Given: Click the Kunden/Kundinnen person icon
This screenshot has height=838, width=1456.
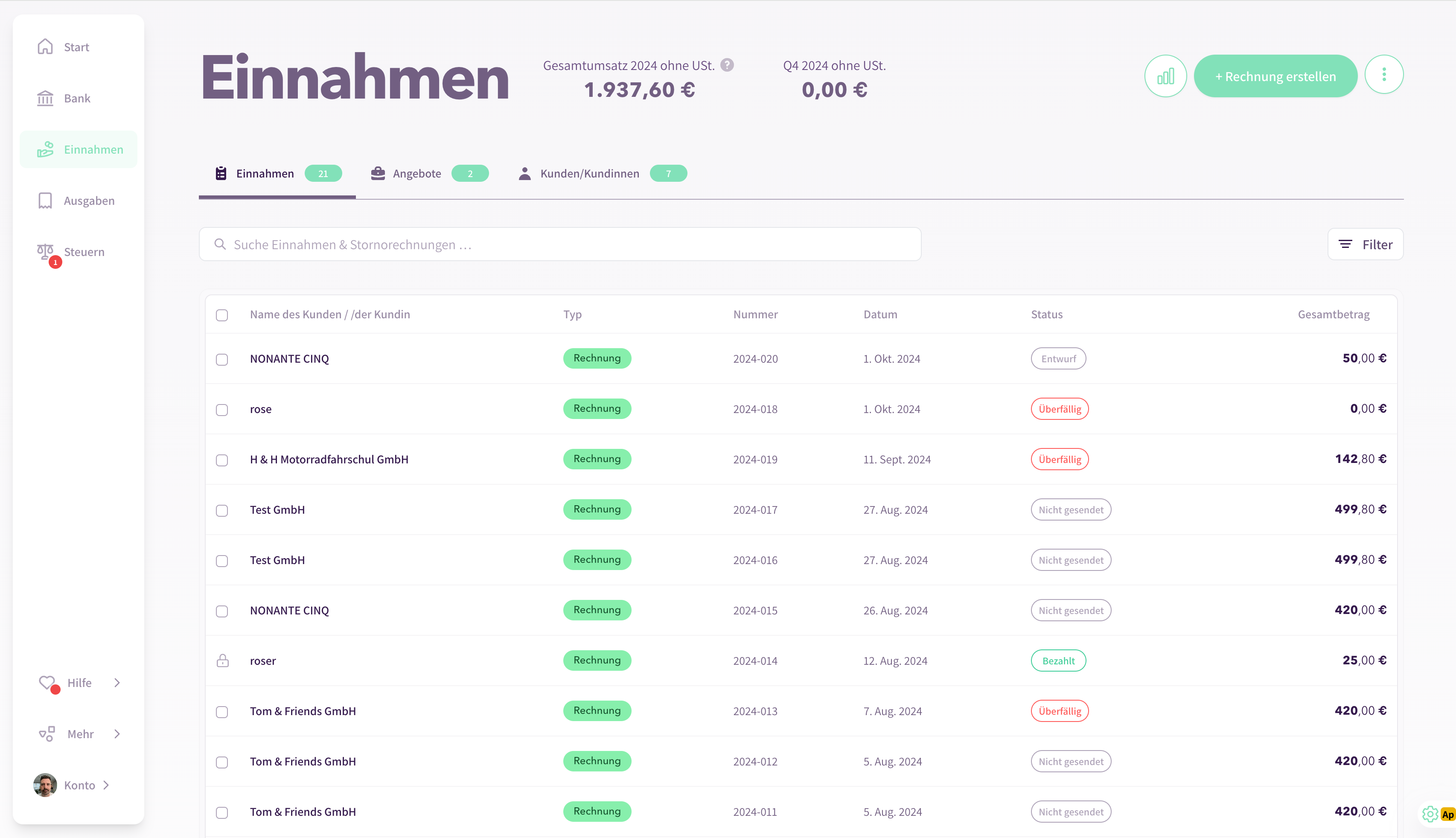Looking at the screenshot, I should [524, 173].
